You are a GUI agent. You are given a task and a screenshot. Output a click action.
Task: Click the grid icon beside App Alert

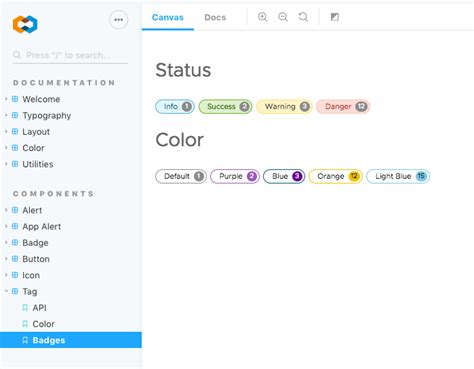[15, 226]
